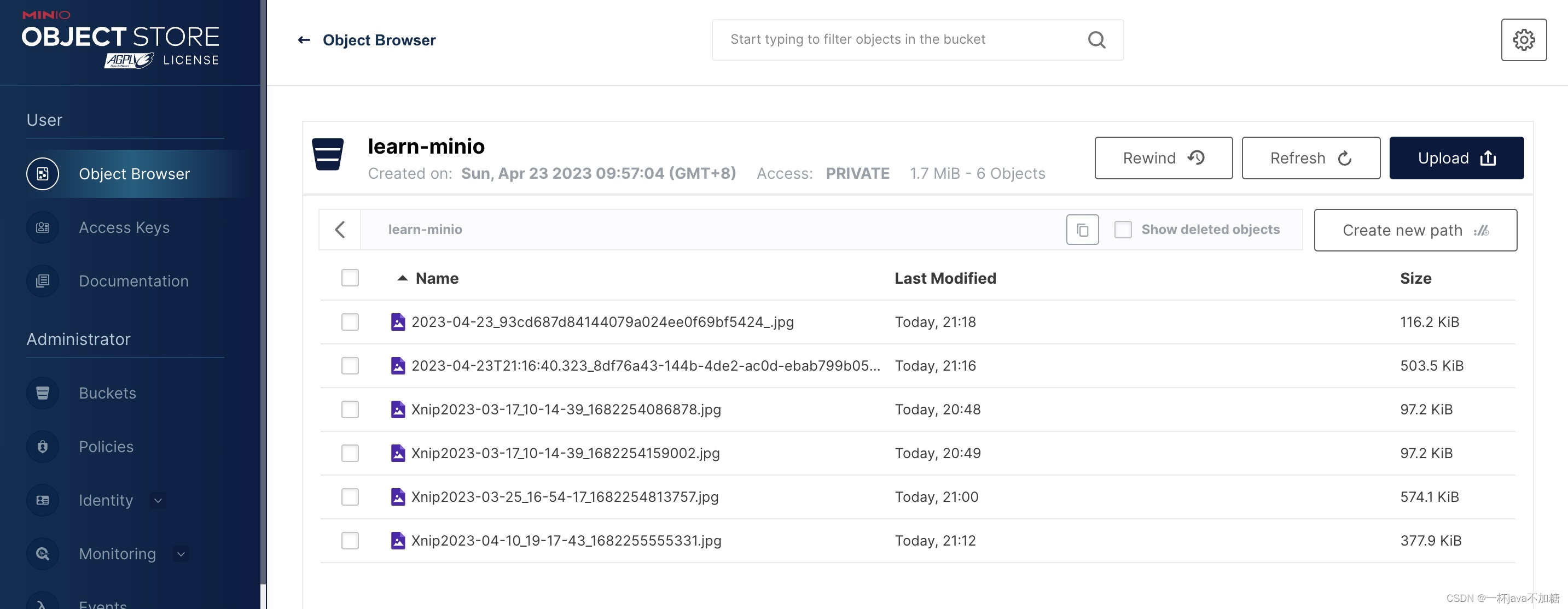The width and height of the screenshot is (1568, 609).
Task: Click the back chevron in breadcrumb navigation
Action: [340, 229]
